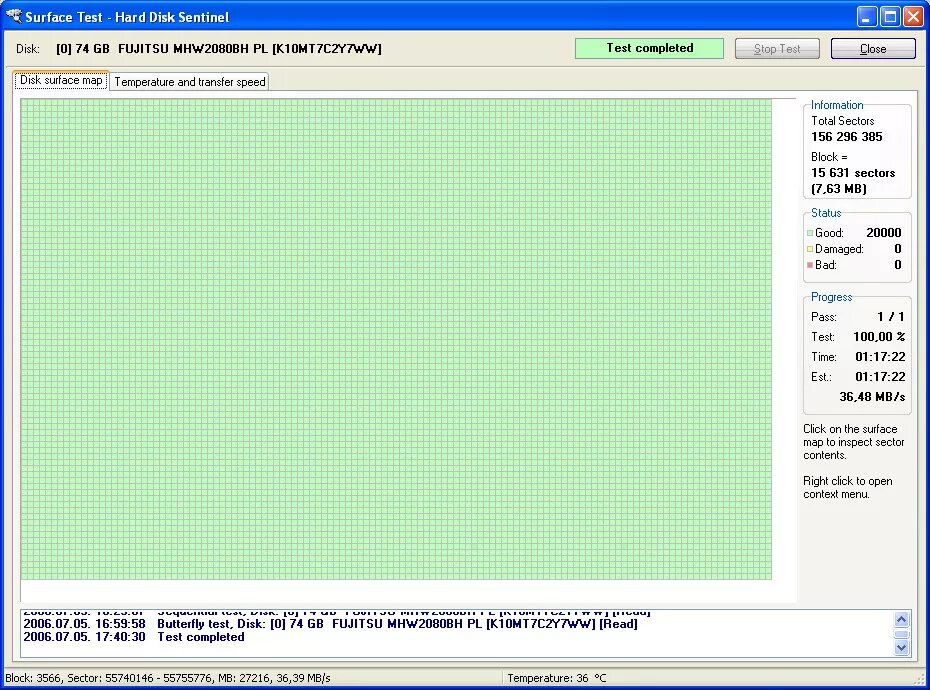
Task: Click the Hard Disk Sentinel title bar icon
Action: coord(14,16)
